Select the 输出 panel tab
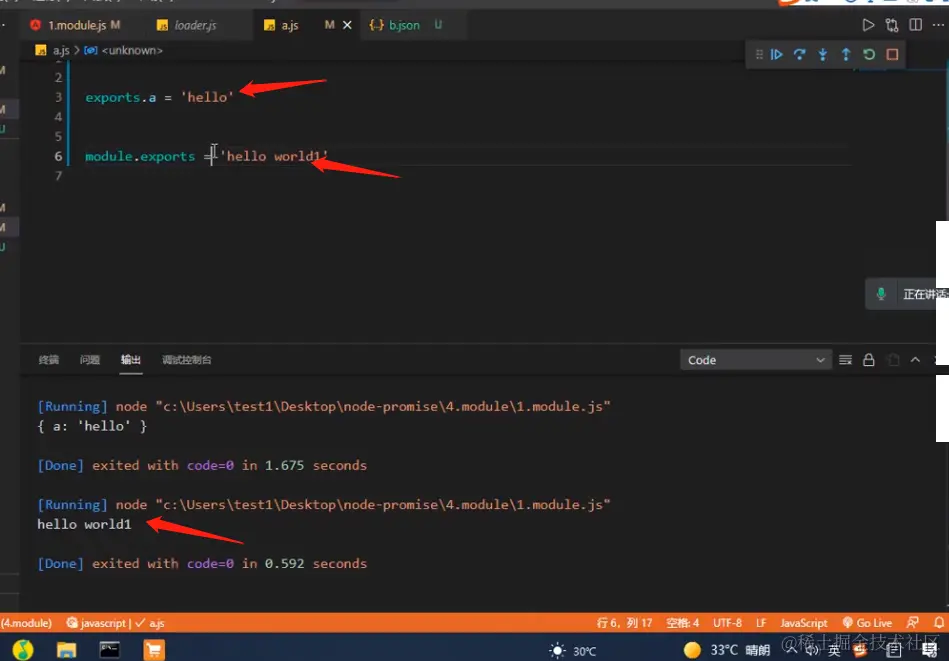949x661 pixels. point(131,360)
